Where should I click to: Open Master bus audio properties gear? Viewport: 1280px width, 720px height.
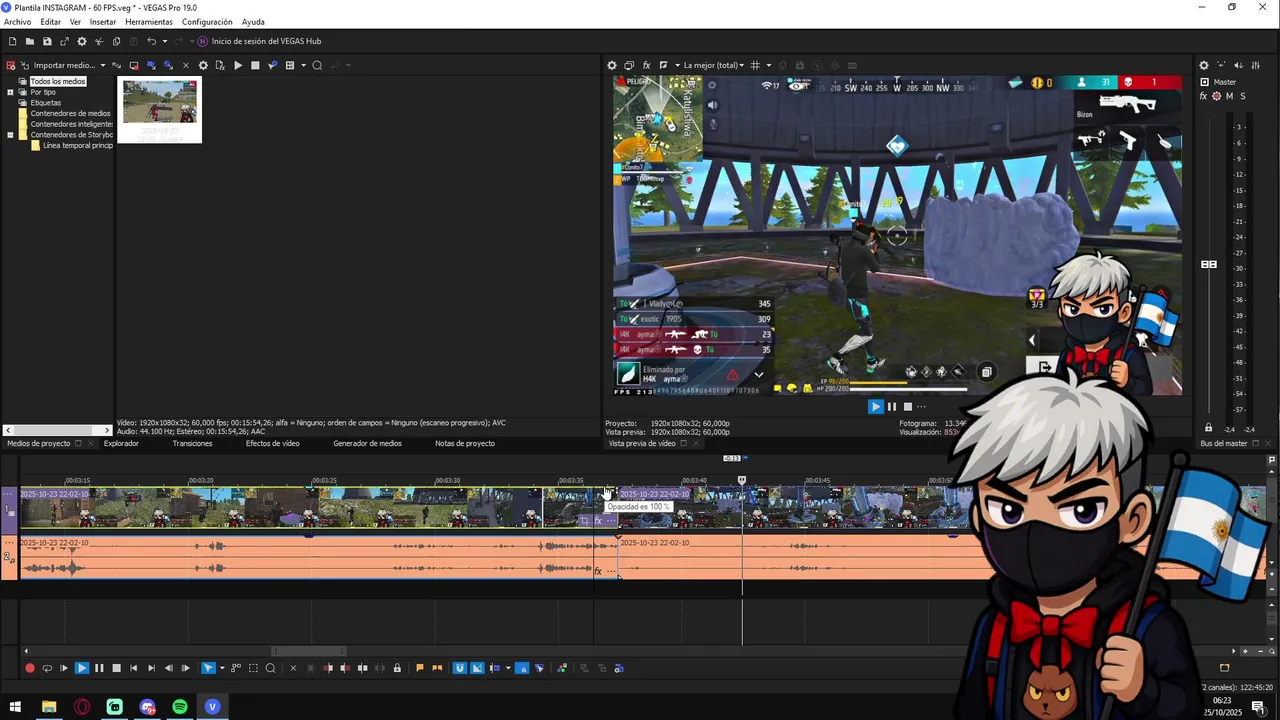(x=1204, y=65)
